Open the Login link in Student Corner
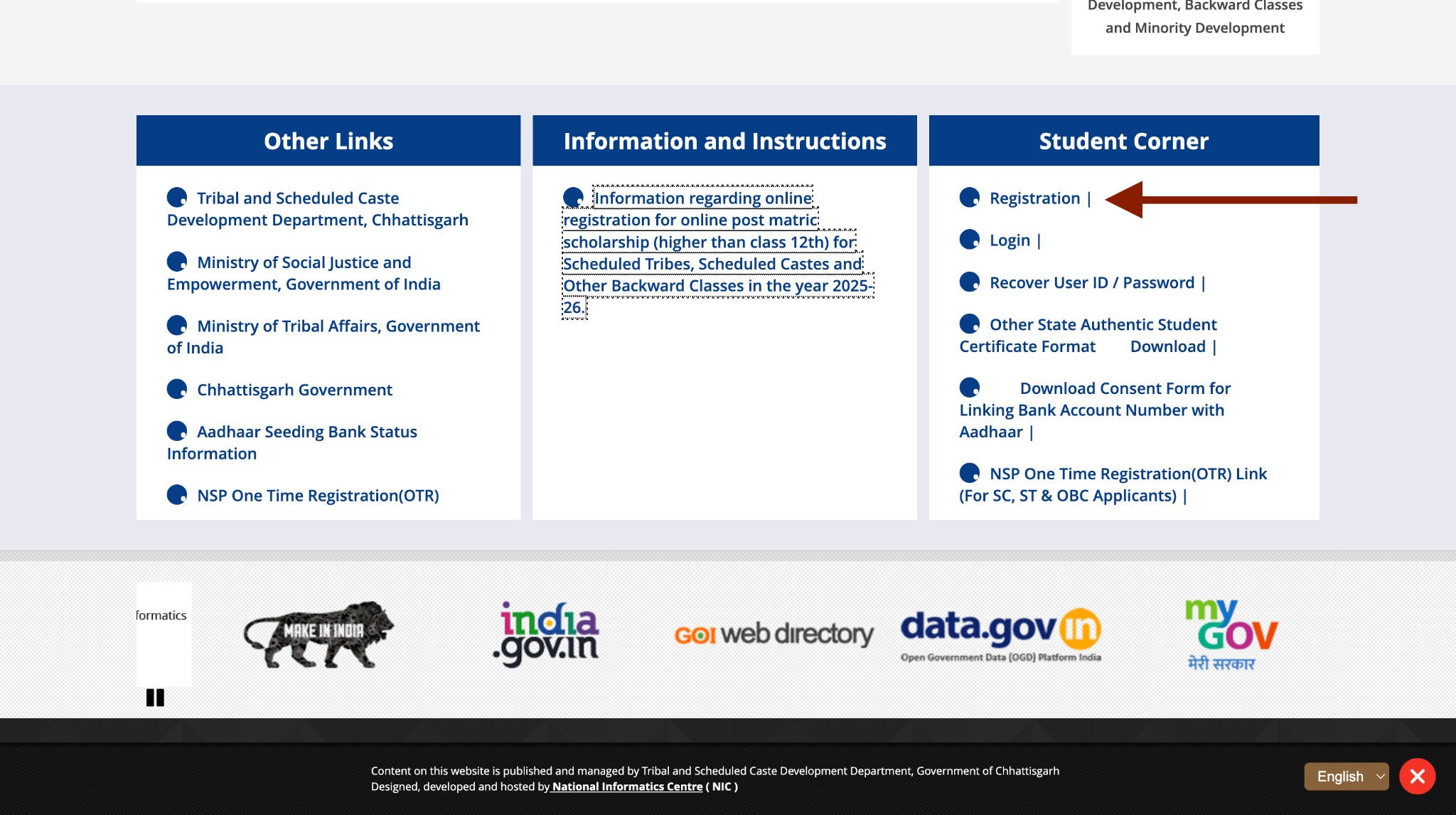The width and height of the screenshot is (1456, 815). pos(1010,240)
